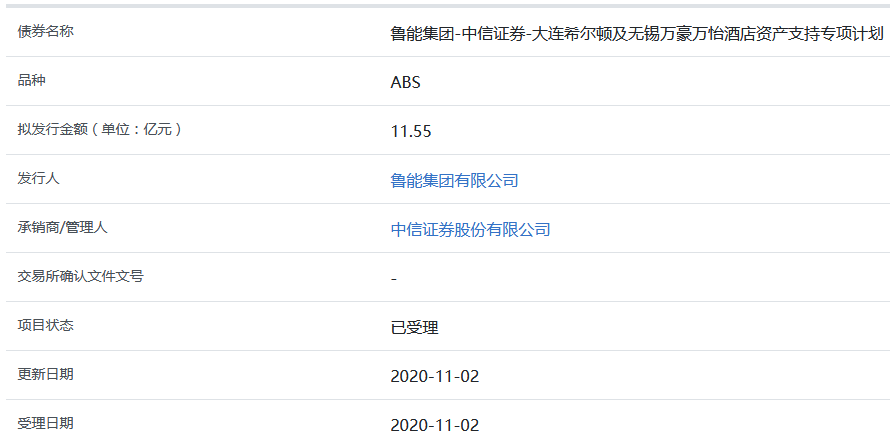Click the dash value for 交易所确认文件文号
Screen dimensions: 890x444
[394, 279]
